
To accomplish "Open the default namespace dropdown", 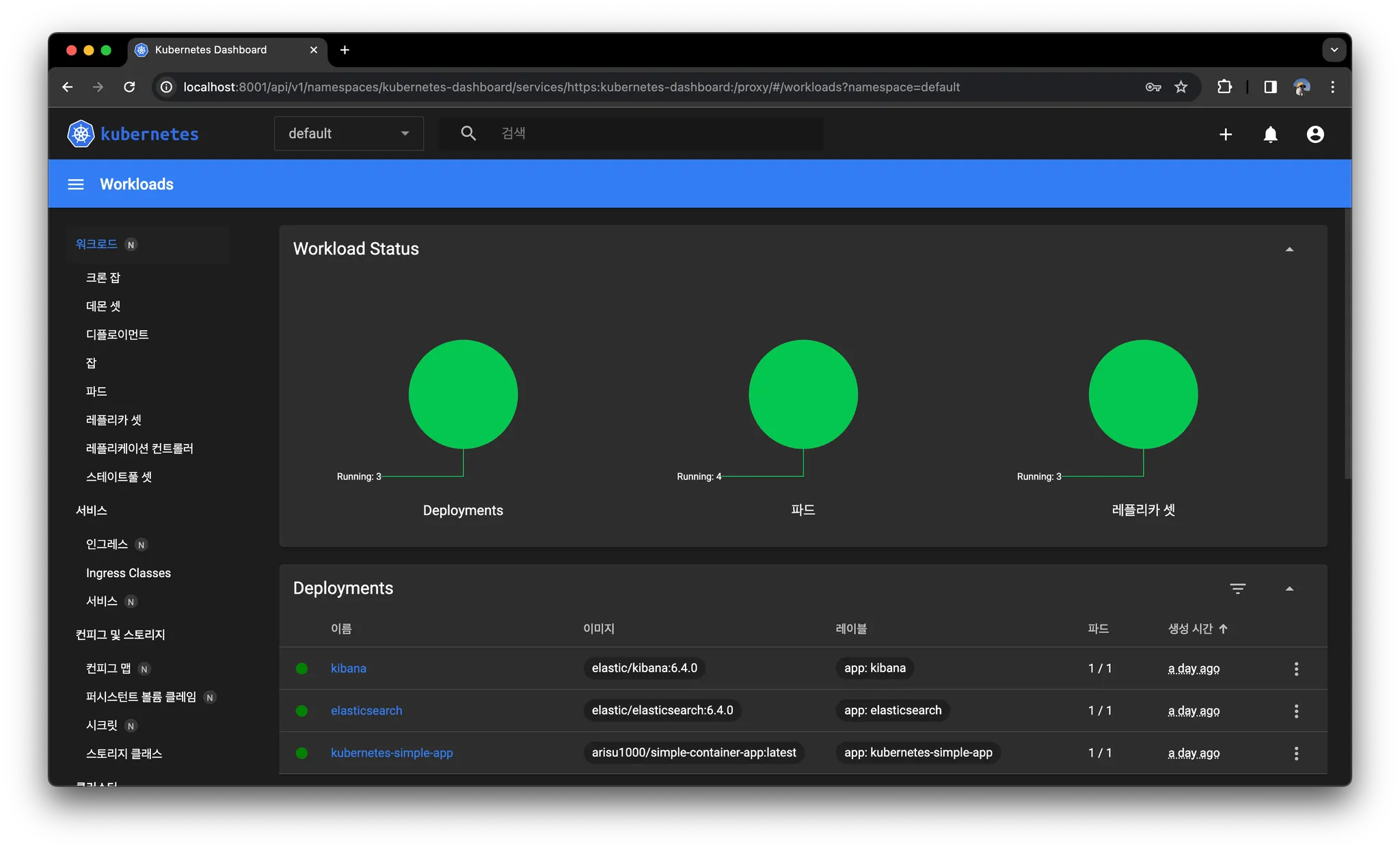I will pyautogui.click(x=349, y=134).
